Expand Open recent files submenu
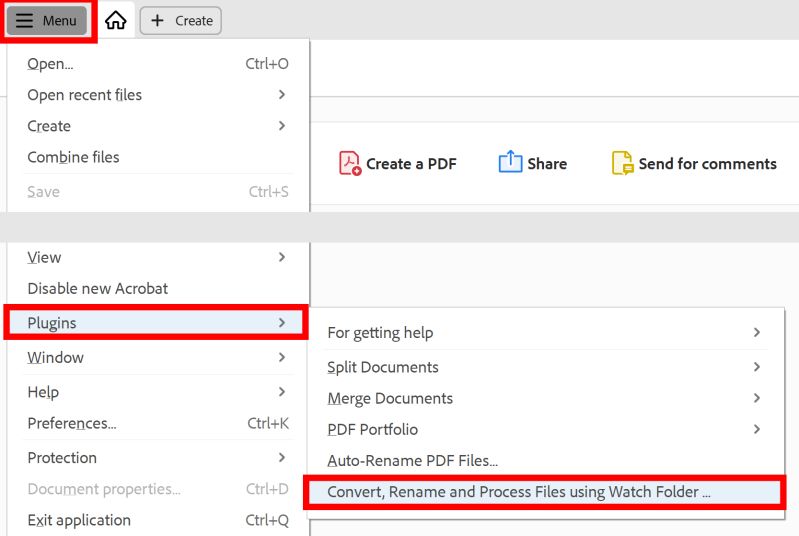This screenshot has height=536, width=799. point(158,95)
